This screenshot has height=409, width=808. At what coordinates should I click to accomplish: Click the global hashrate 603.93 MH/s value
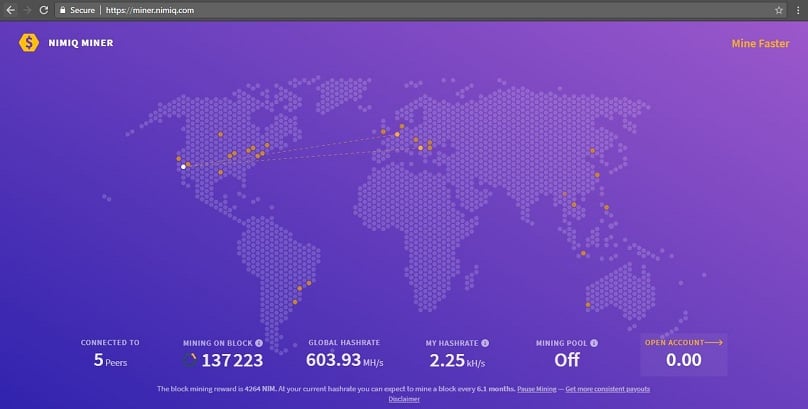pyautogui.click(x=345, y=360)
